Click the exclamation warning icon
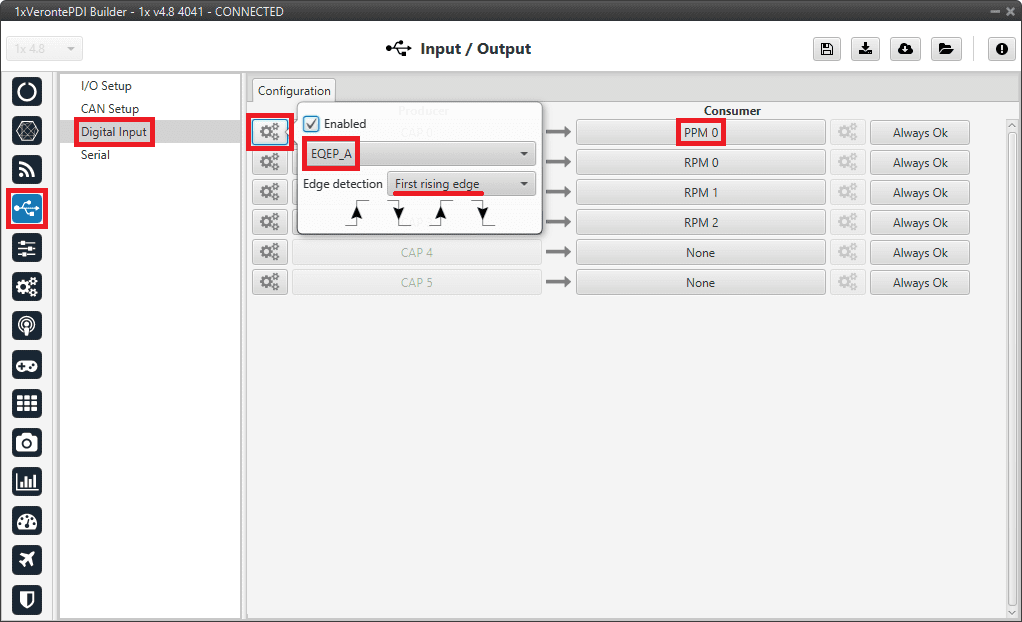Screen dimensions: 1022x622 pyautogui.click(x=1001, y=49)
